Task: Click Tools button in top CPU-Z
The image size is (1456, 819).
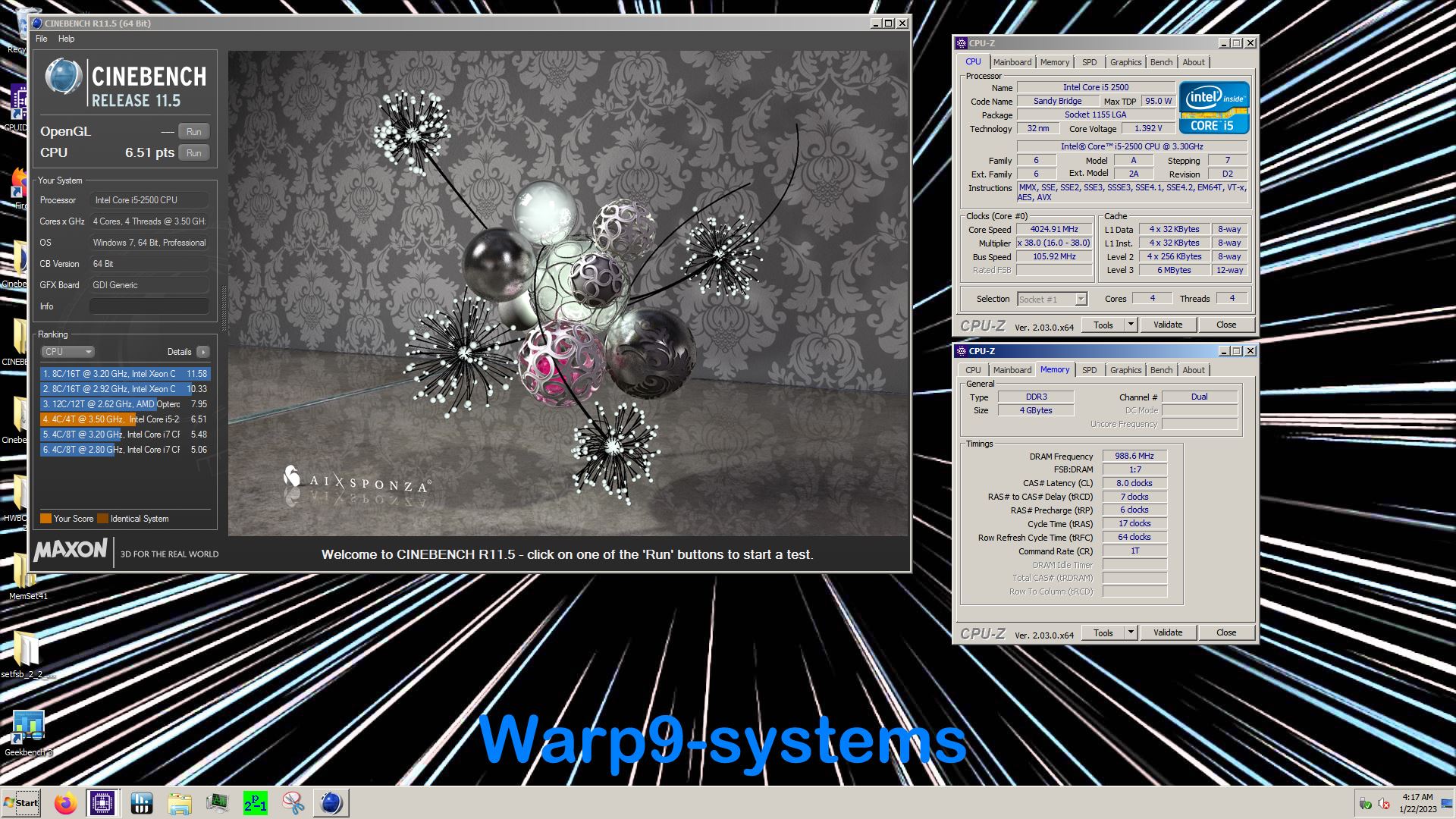Action: click(x=1103, y=325)
